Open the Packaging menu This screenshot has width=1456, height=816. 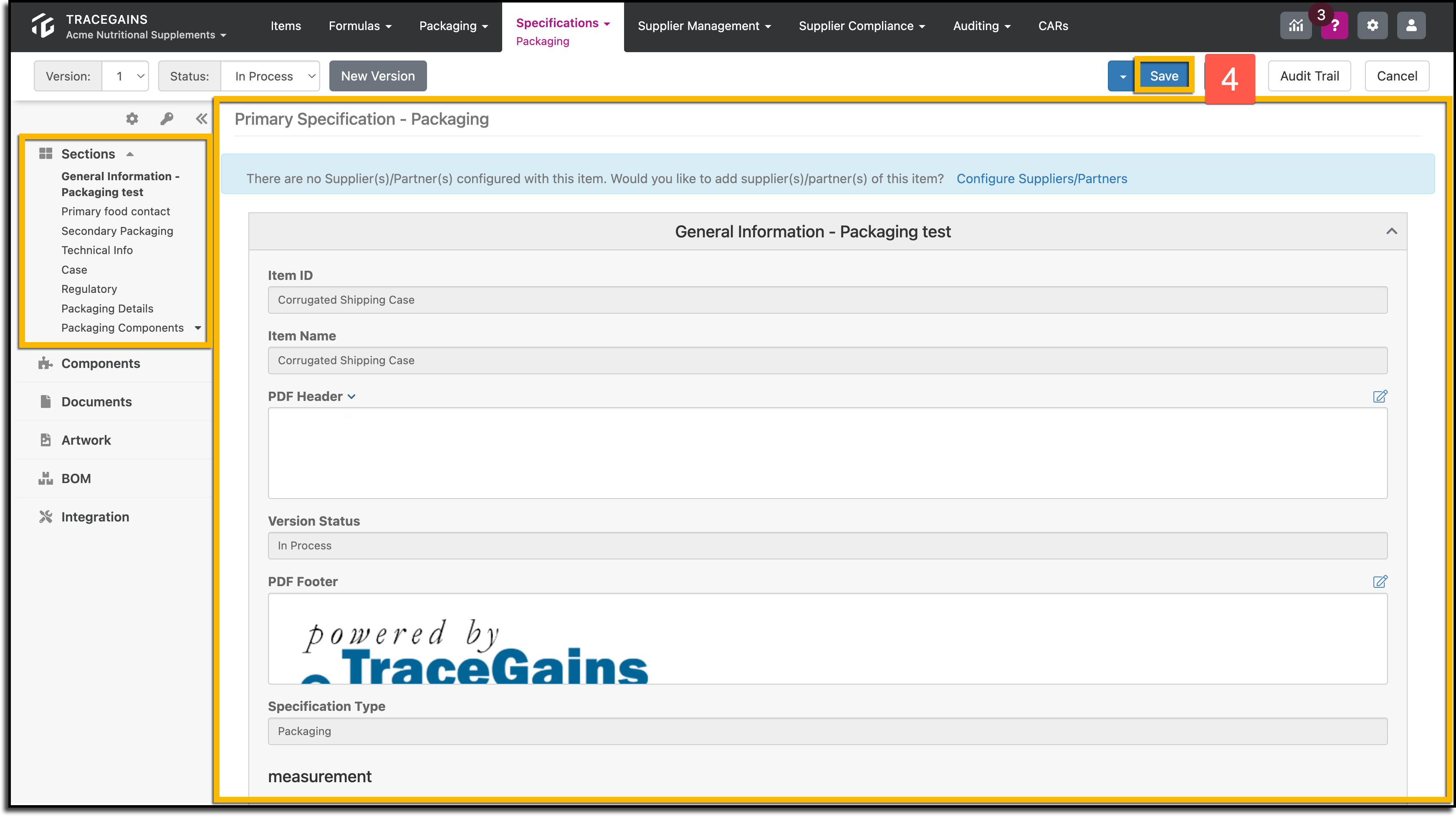point(453,26)
